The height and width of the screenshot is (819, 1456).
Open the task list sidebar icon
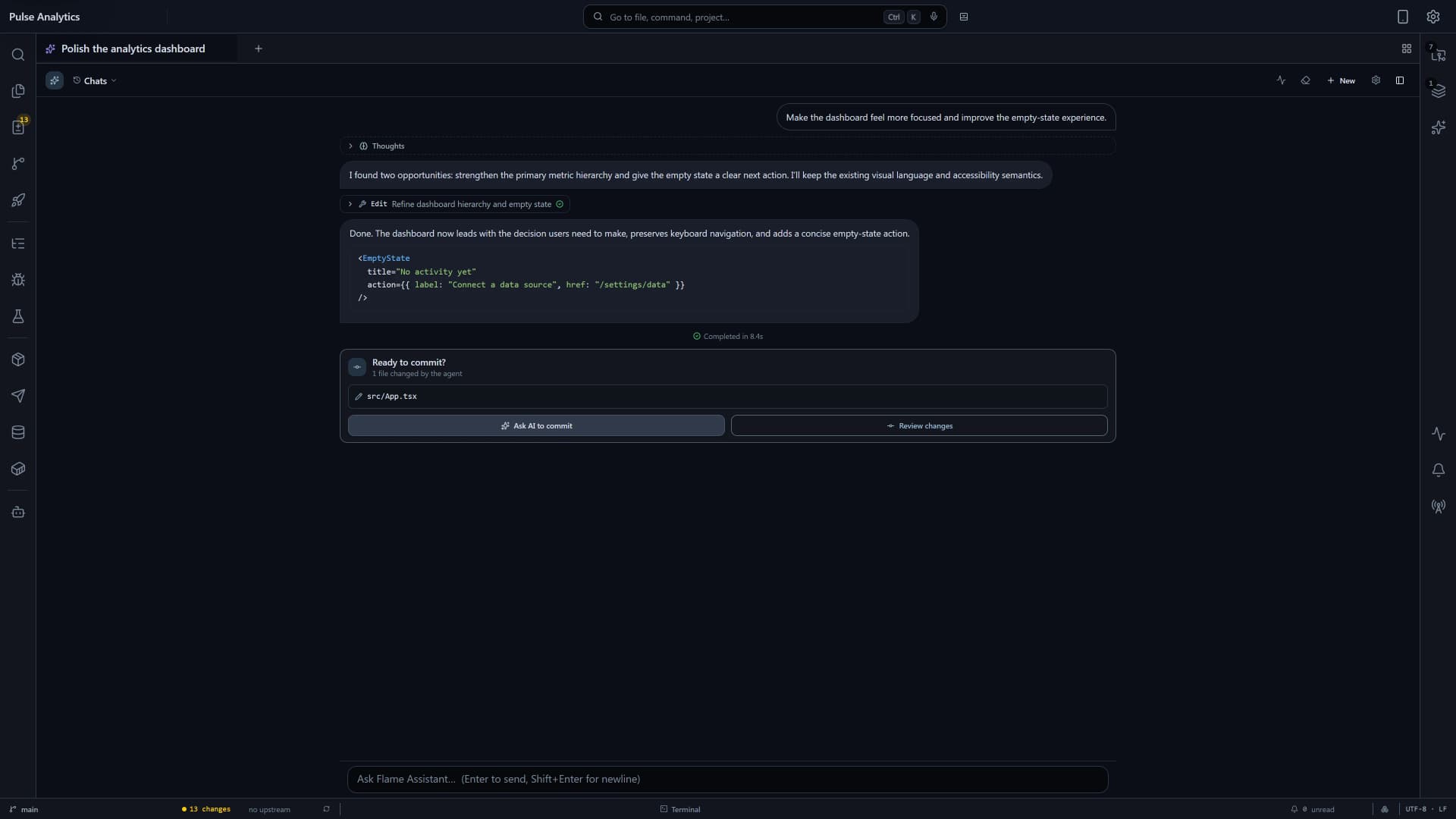(18, 243)
